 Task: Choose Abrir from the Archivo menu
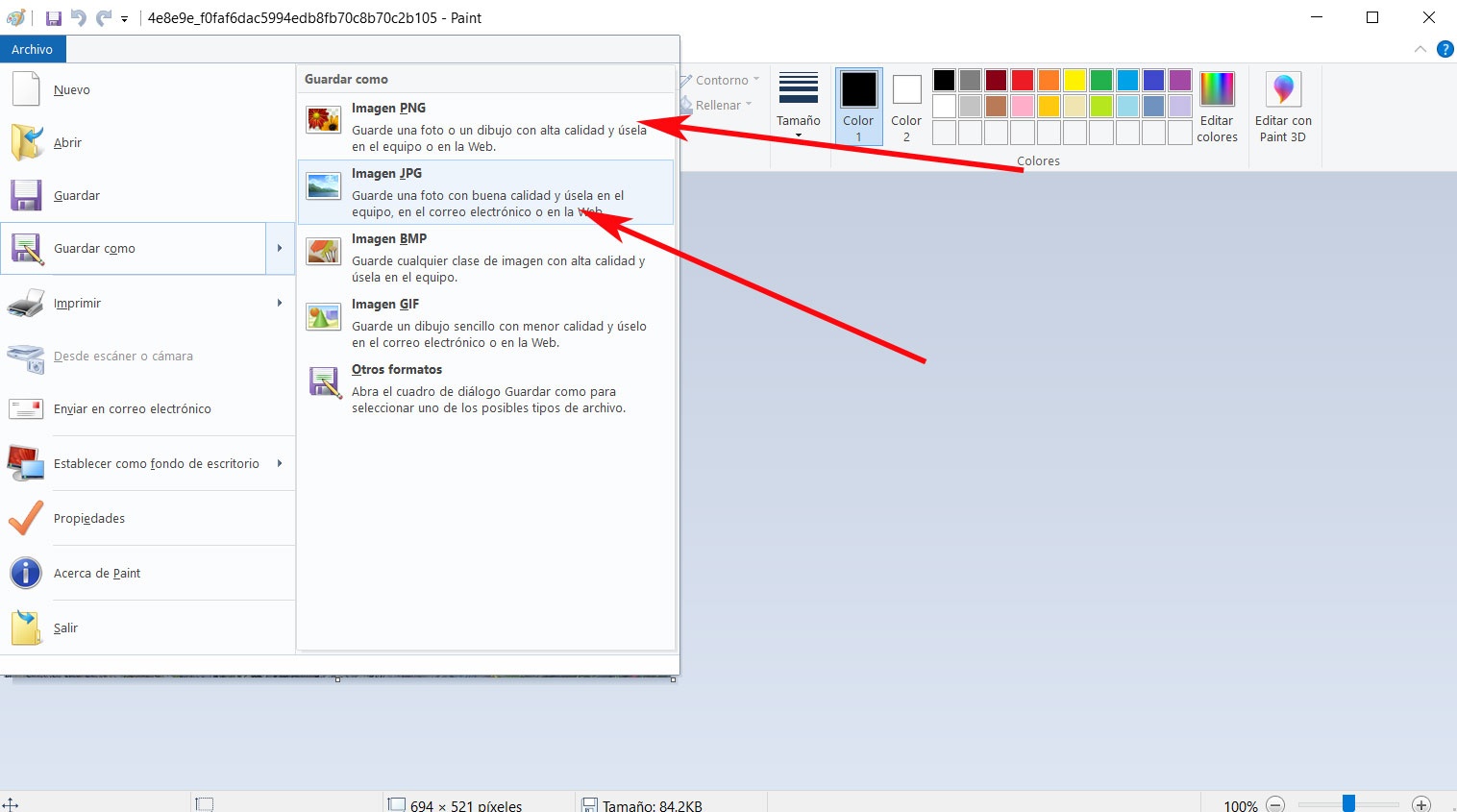pos(147,142)
